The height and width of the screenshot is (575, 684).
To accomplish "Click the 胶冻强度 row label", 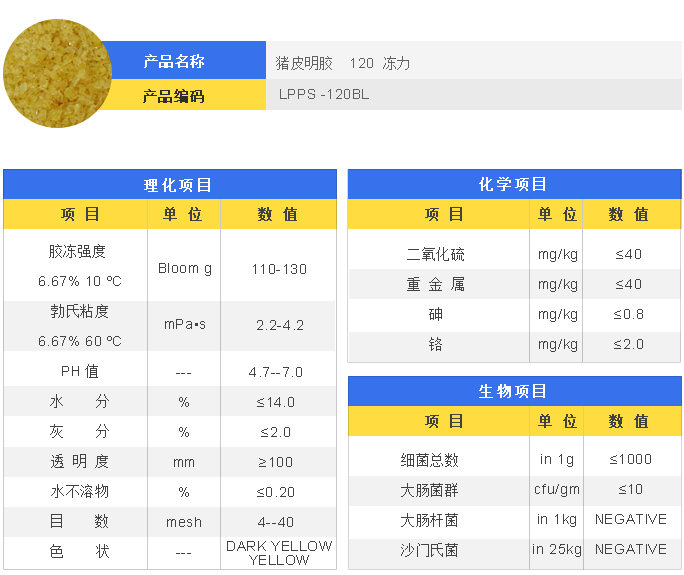I will click(77, 252).
